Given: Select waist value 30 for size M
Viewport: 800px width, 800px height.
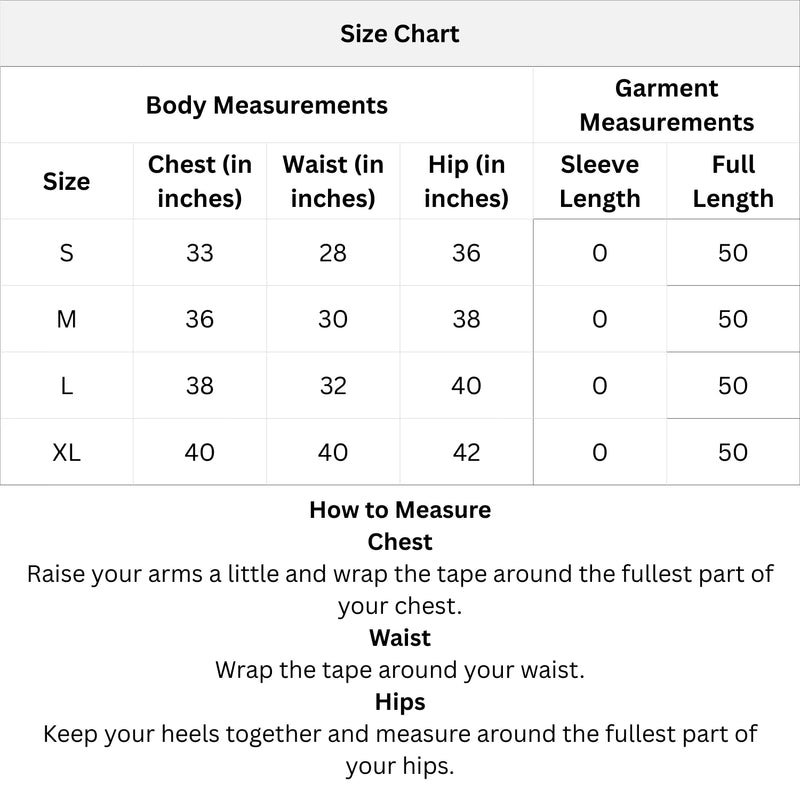Looking at the screenshot, I should pos(333,319).
